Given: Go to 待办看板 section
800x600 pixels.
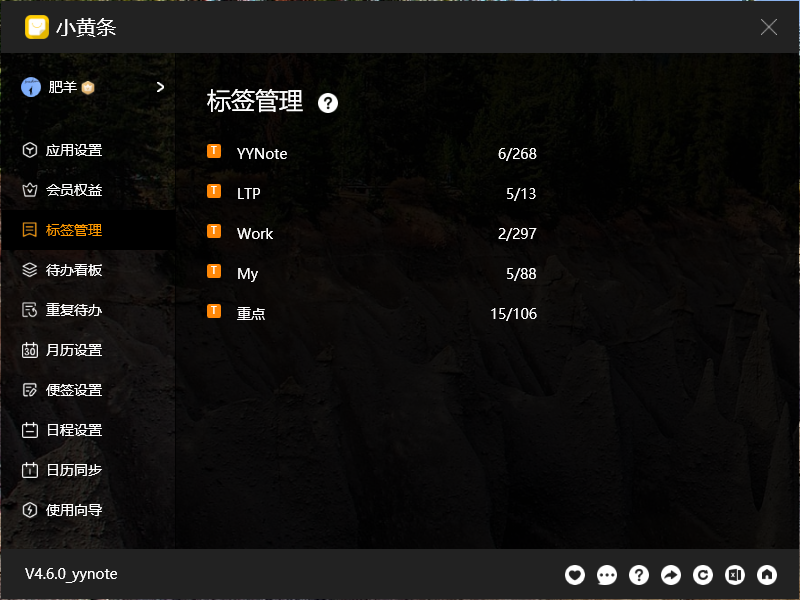Looking at the screenshot, I should [x=87, y=270].
